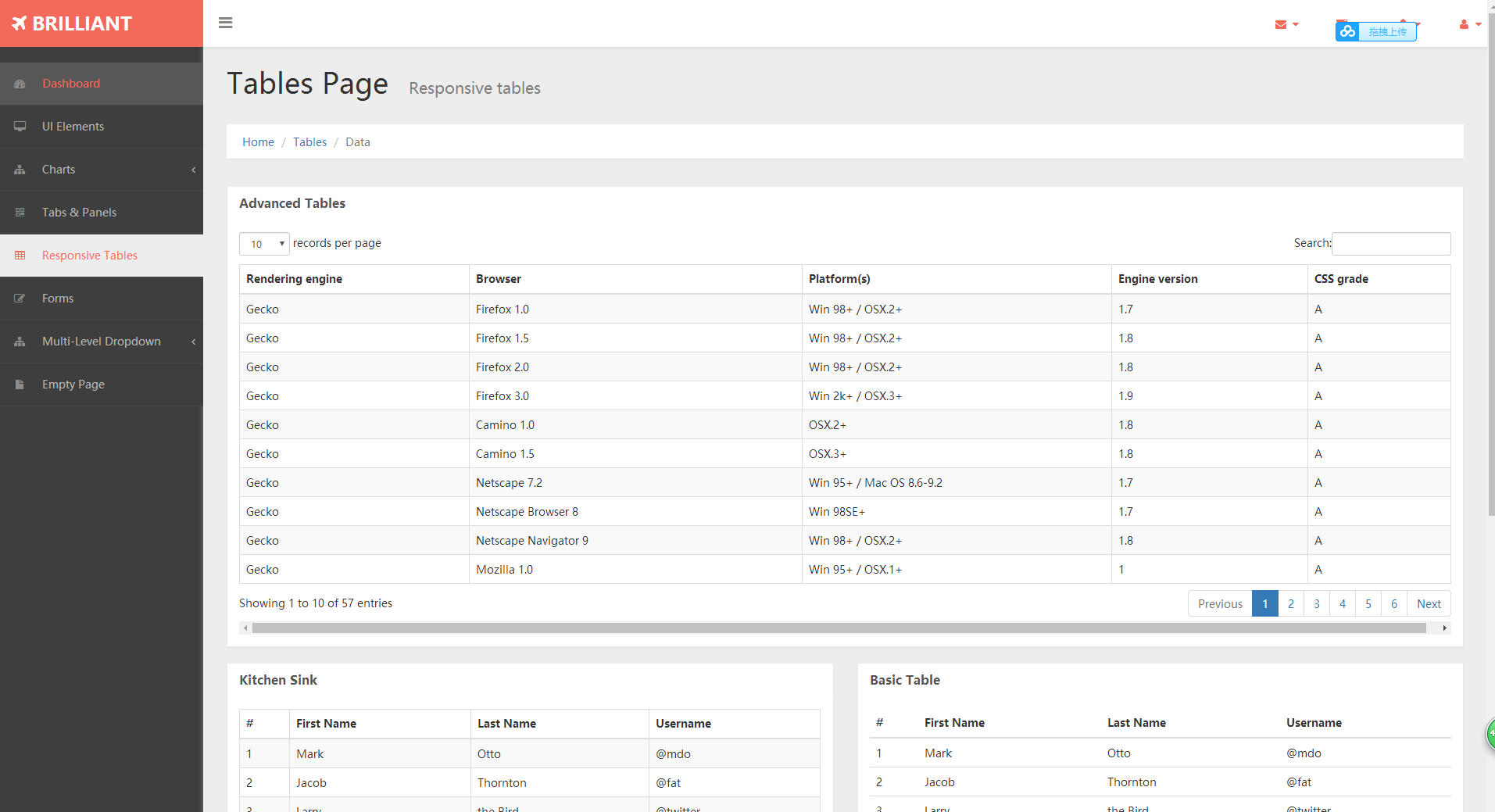Image resolution: width=1495 pixels, height=812 pixels.
Task: Expand the Multi-Level Dropdown chevron
Action: 193,342
